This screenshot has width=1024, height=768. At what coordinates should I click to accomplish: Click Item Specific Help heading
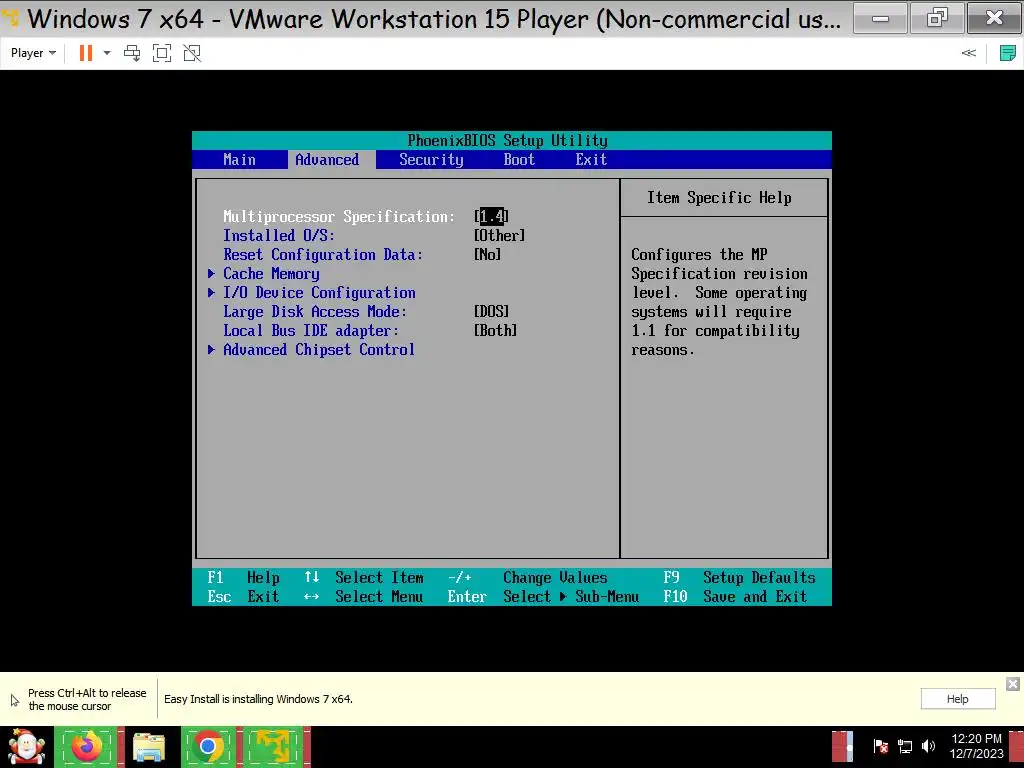coord(719,197)
